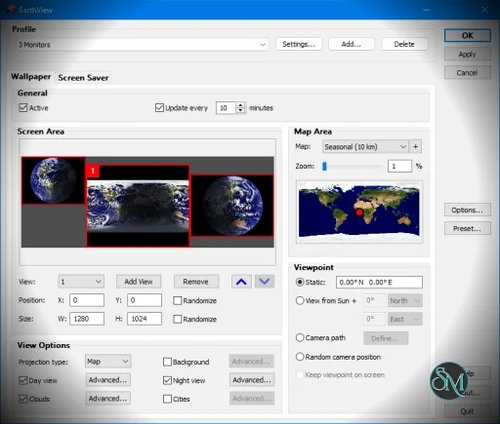Select the Static viewpoint radio button
500x424 pixels.
pyautogui.click(x=300, y=282)
